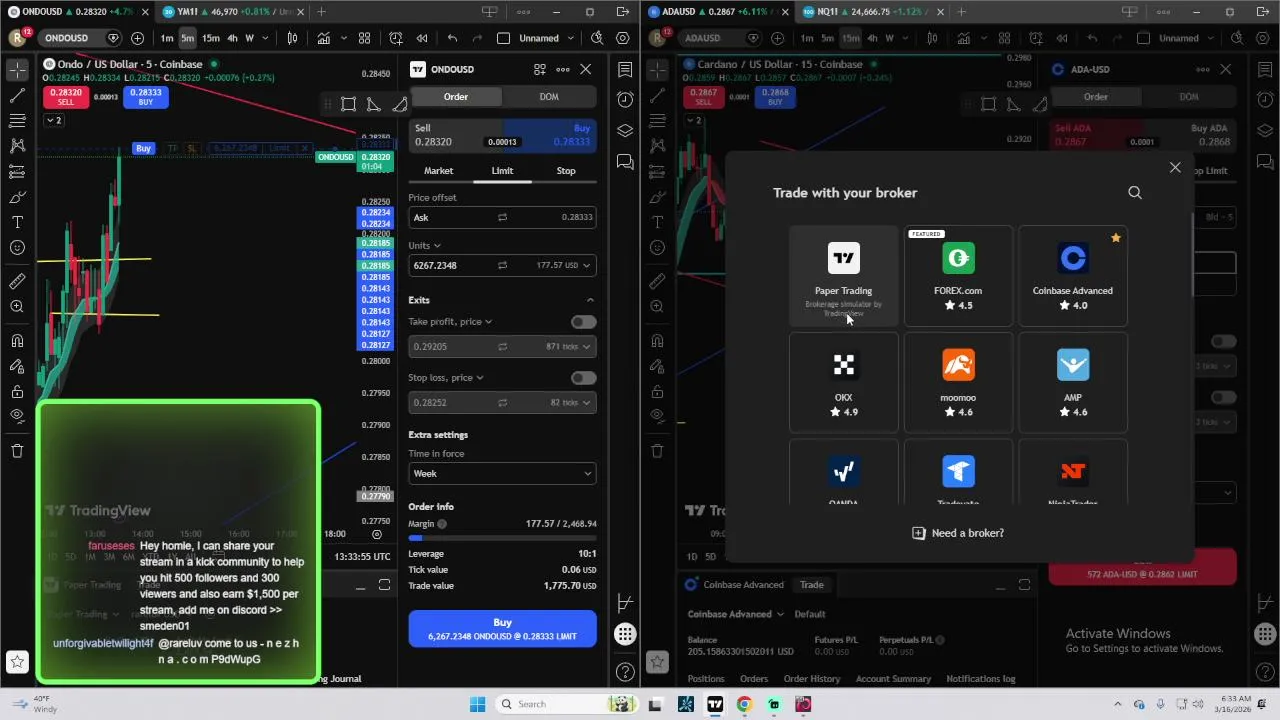Open the Time in force Week dropdown

502,473
